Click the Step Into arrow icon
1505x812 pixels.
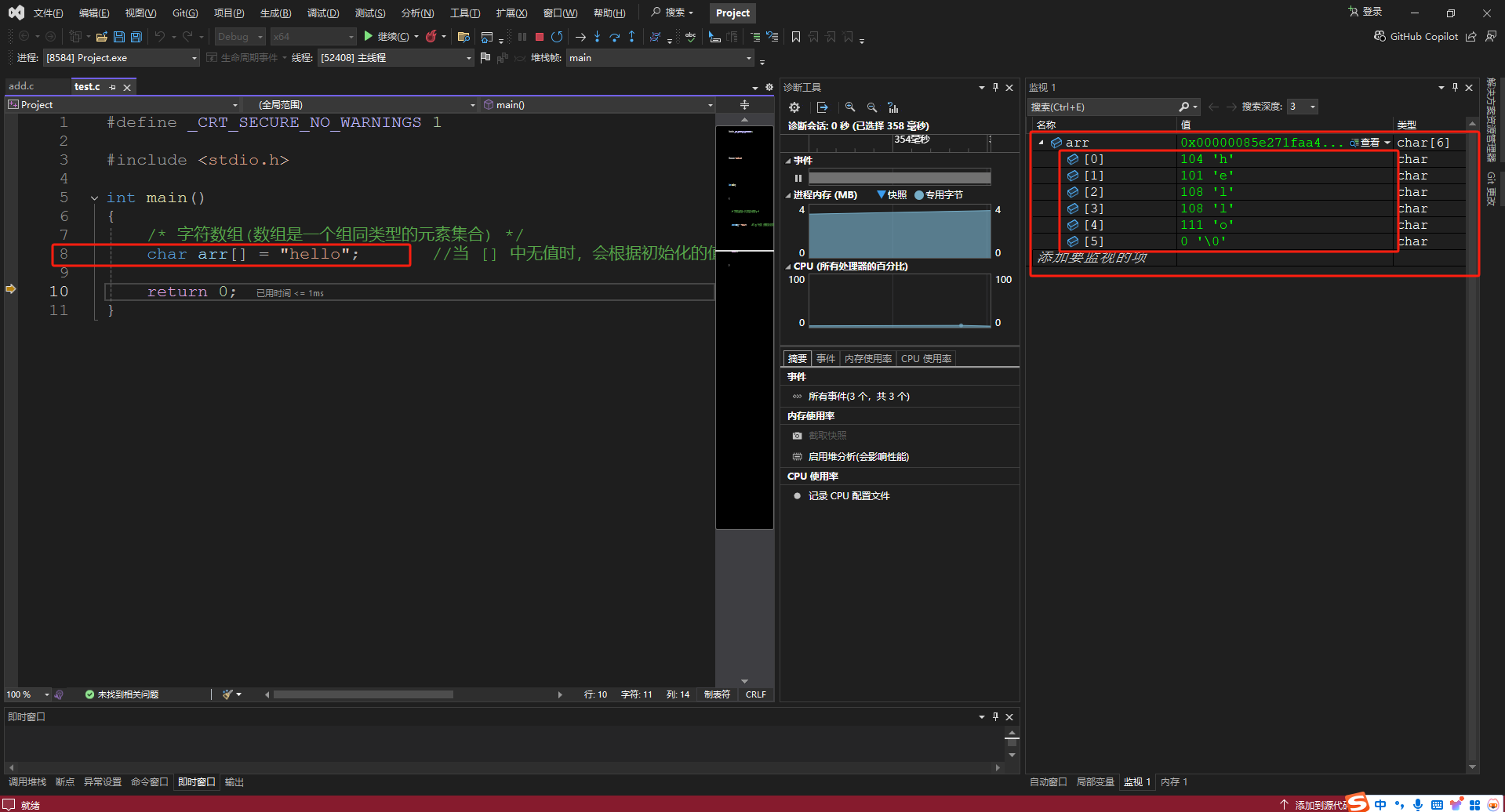click(x=598, y=37)
